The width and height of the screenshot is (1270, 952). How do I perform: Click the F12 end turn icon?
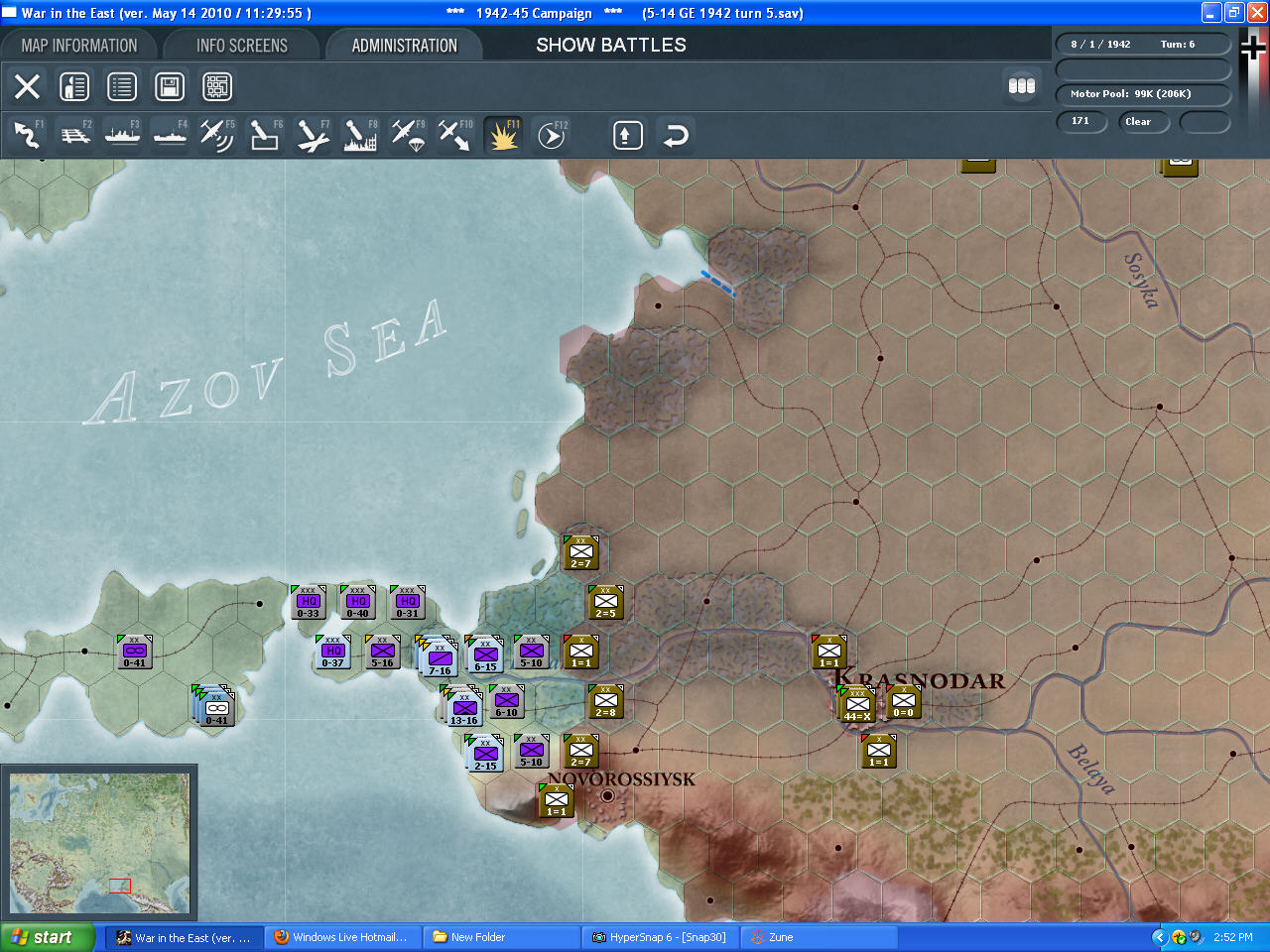[x=552, y=135]
